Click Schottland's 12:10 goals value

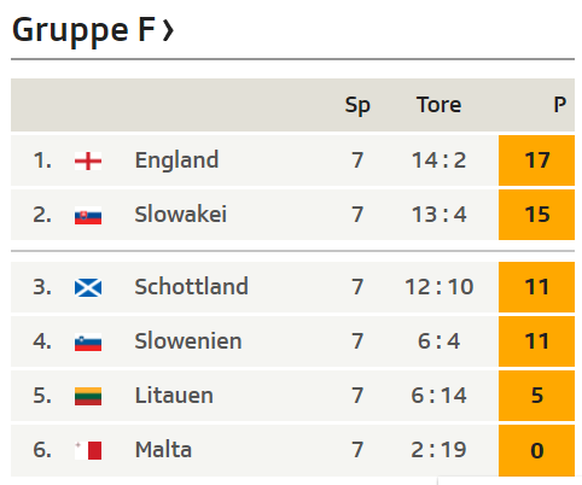coord(439,287)
